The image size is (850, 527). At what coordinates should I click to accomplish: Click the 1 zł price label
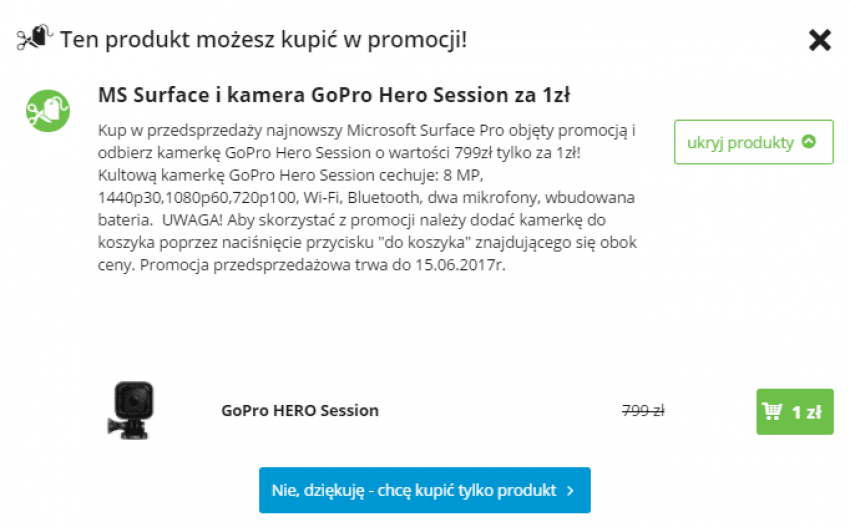point(807,412)
